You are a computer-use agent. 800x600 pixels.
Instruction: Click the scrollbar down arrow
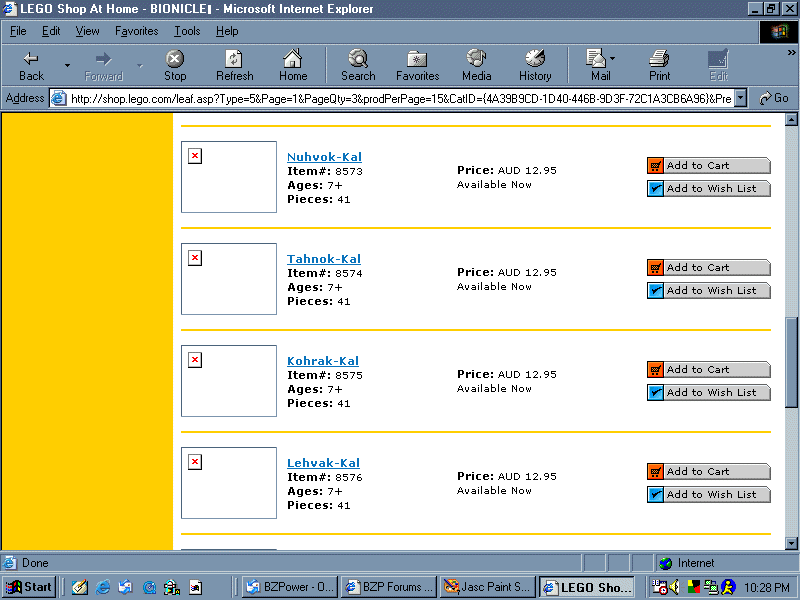point(791,543)
